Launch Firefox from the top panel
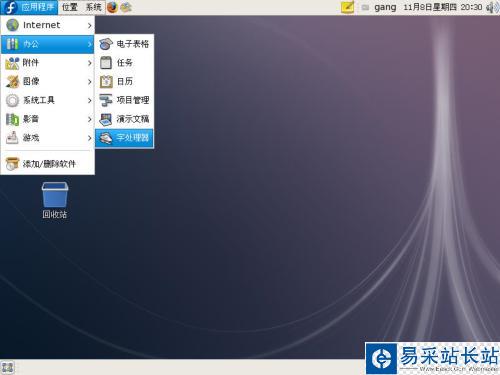This screenshot has width=500, height=375. coord(112,7)
